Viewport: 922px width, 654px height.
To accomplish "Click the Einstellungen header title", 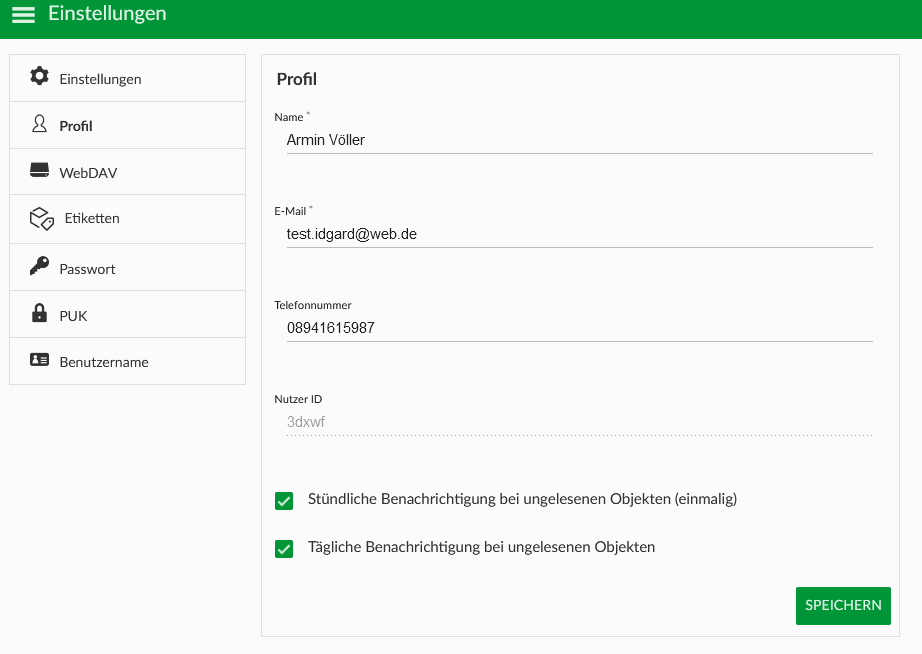I will pos(107,14).
